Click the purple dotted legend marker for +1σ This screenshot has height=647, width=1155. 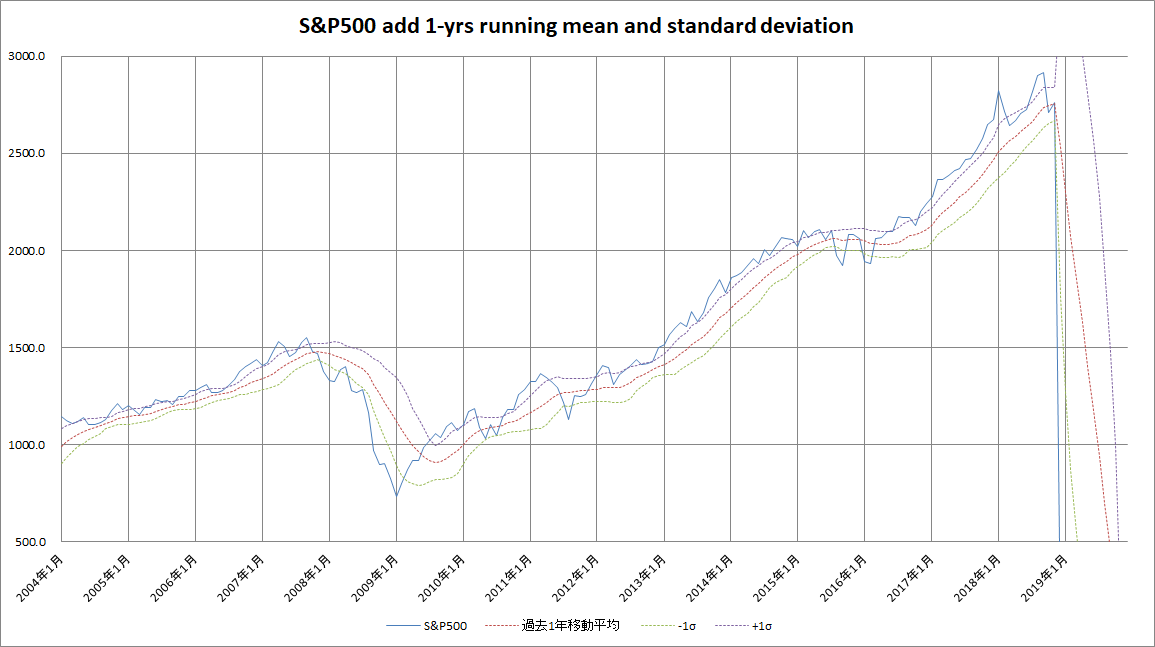[x=731, y=626]
